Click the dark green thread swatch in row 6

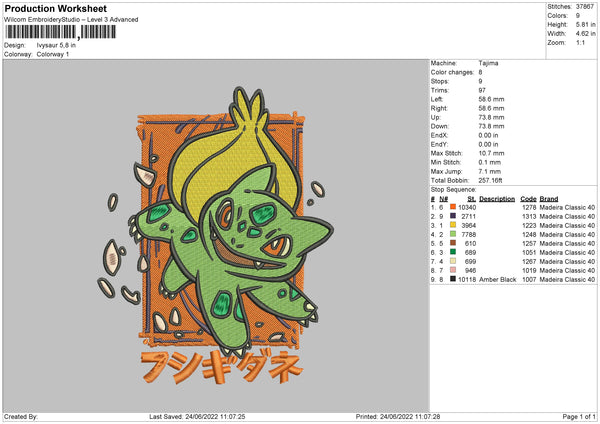pyautogui.click(x=453, y=252)
